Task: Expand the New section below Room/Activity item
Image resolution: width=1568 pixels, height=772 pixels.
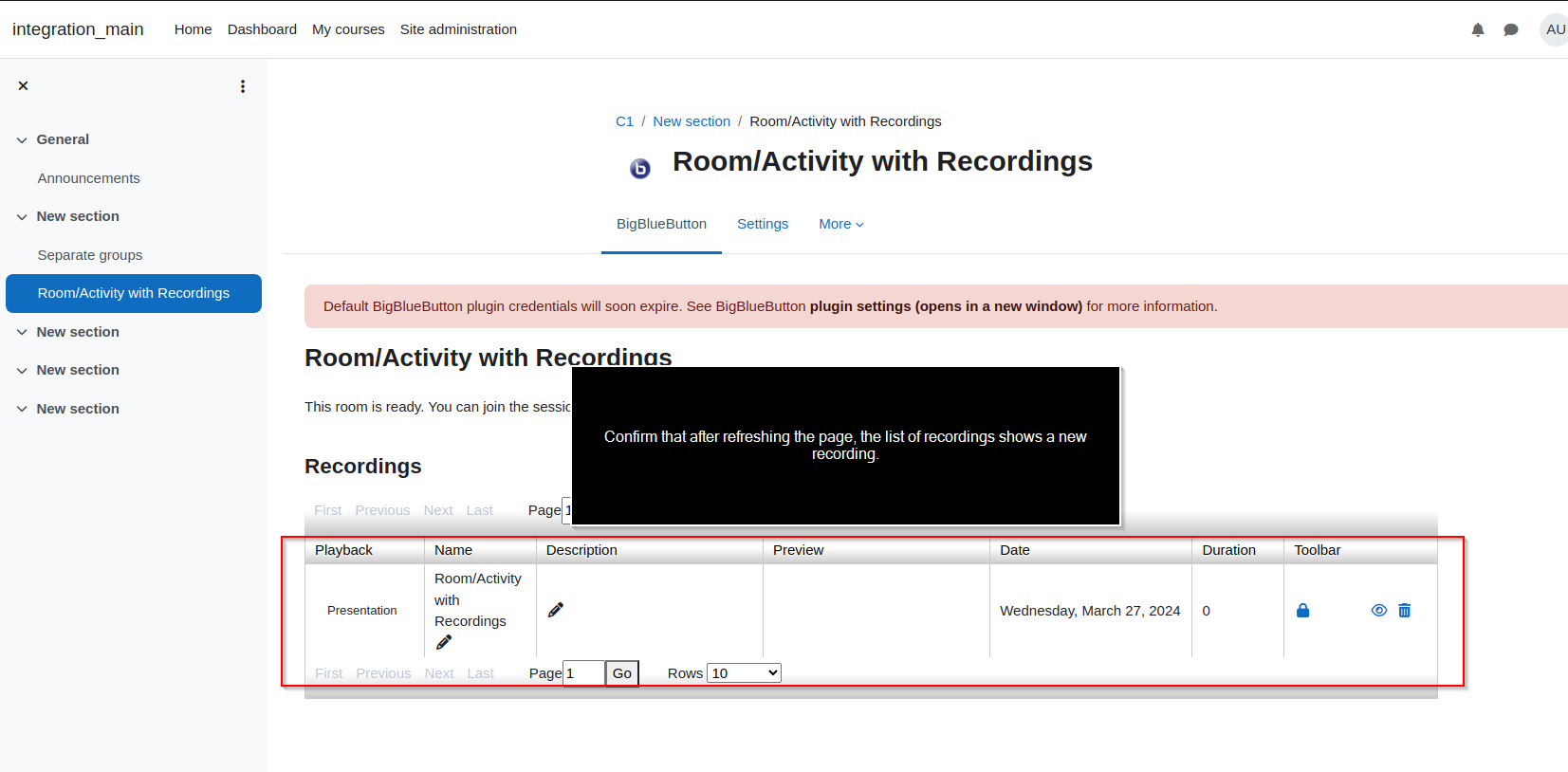Action: pyautogui.click(x=22, y=332)
